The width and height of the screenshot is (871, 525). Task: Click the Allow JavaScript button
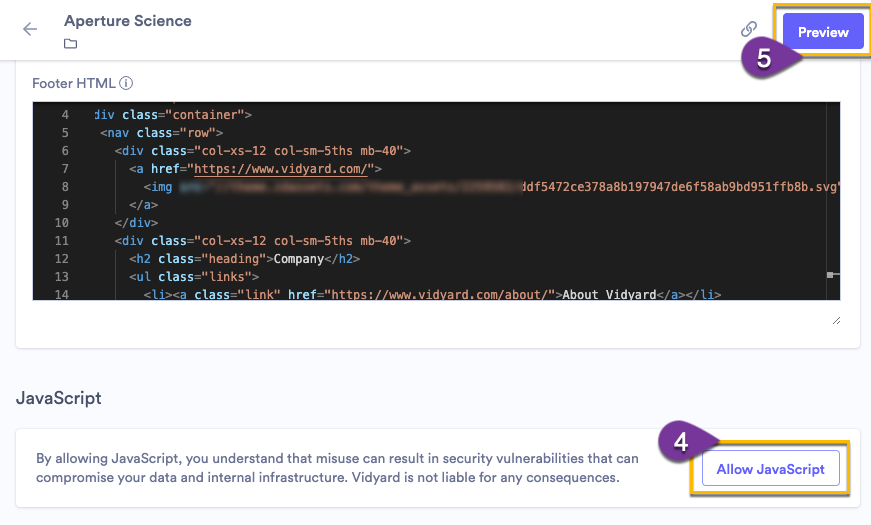point(769,469)
